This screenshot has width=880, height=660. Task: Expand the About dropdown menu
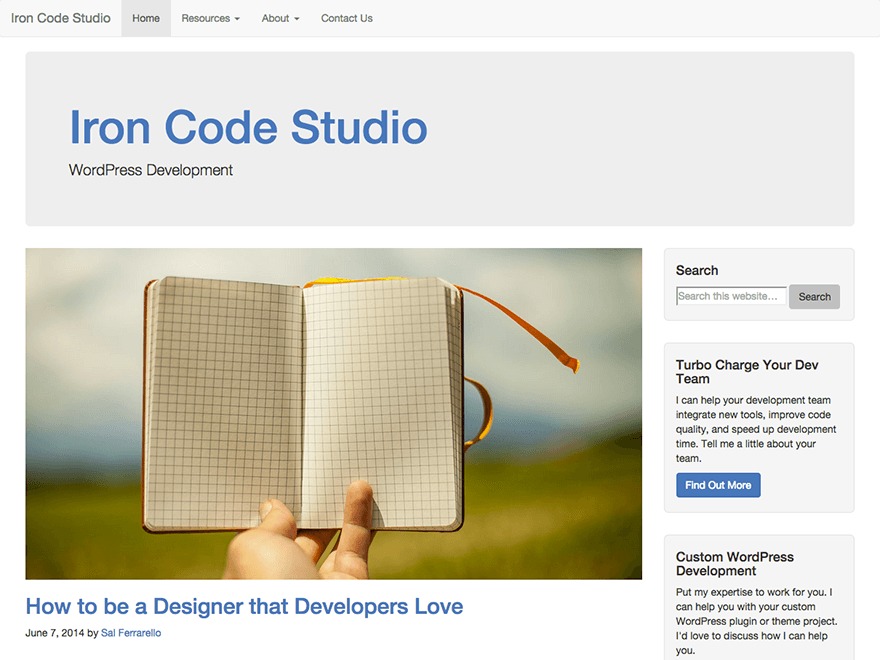pyautogui.click(x=280, y=19)
